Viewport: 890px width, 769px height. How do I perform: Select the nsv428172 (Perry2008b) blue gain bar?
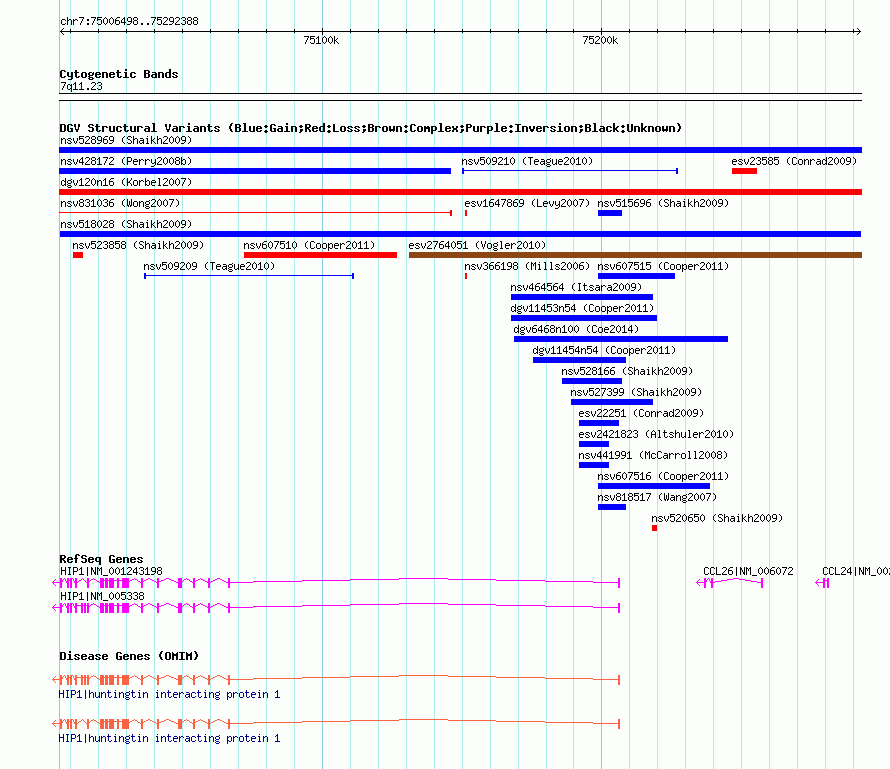click(255, 171)
